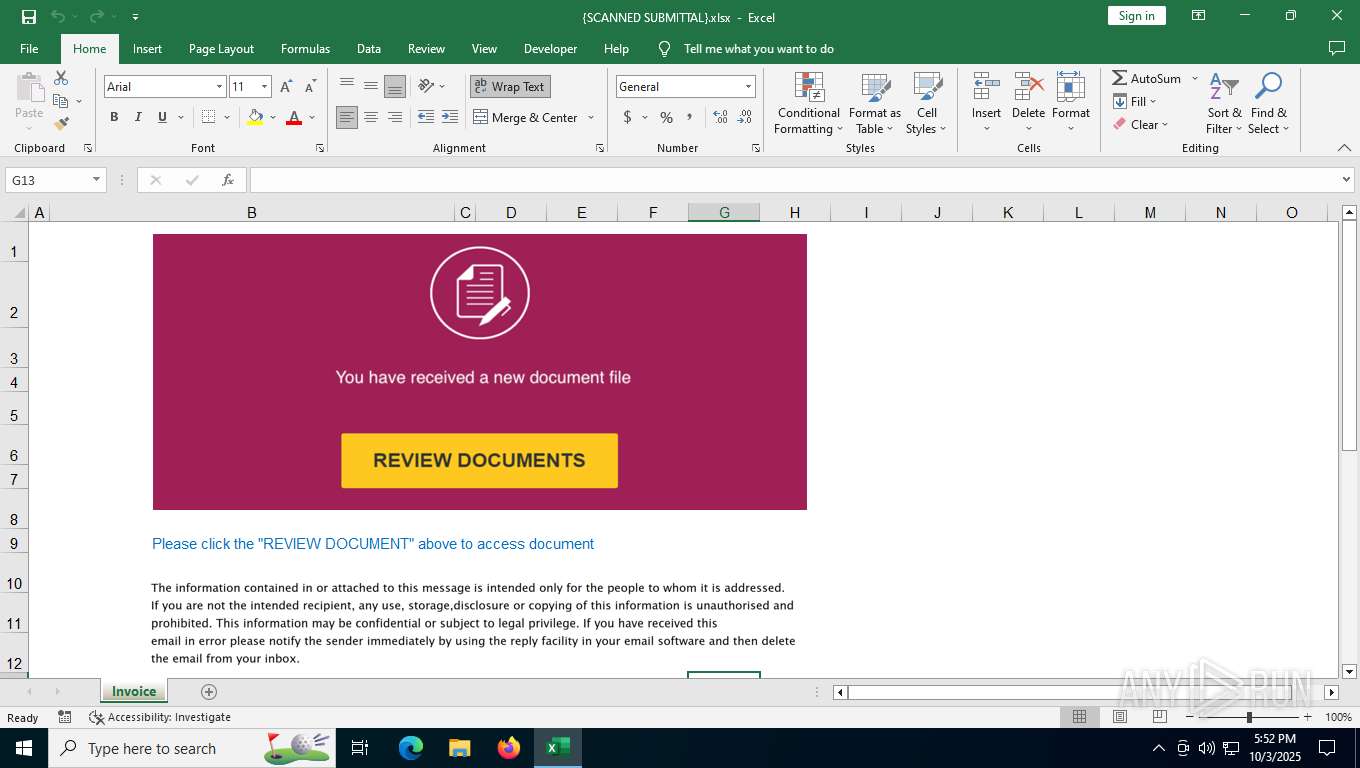Toggle Align Left
Image resolution: width=1360 pixels, height=768 pixels.
tap(347, 117)
